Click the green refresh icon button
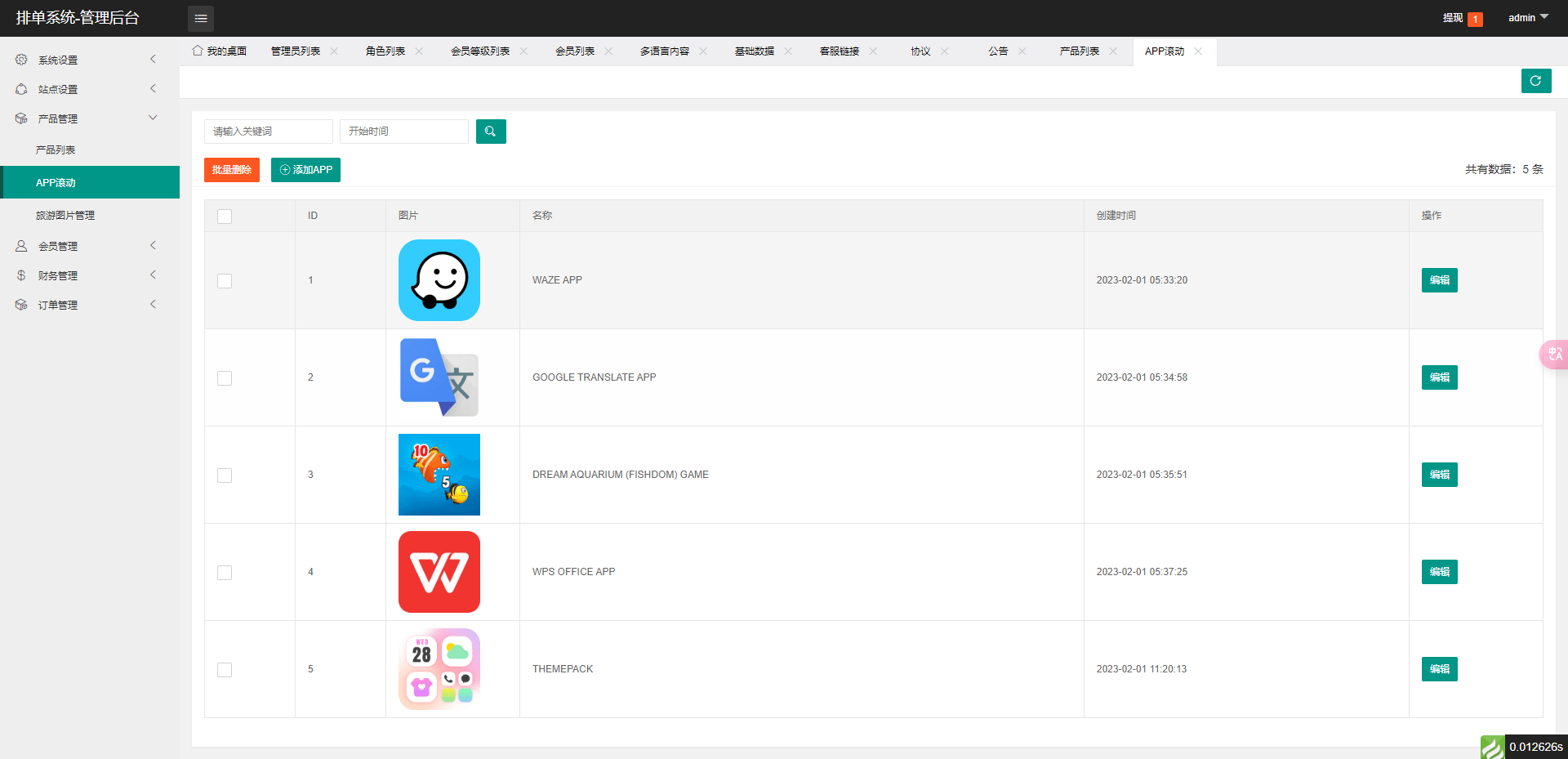This screenshot has height=759, width=1568. click(x=1535, y=81)
